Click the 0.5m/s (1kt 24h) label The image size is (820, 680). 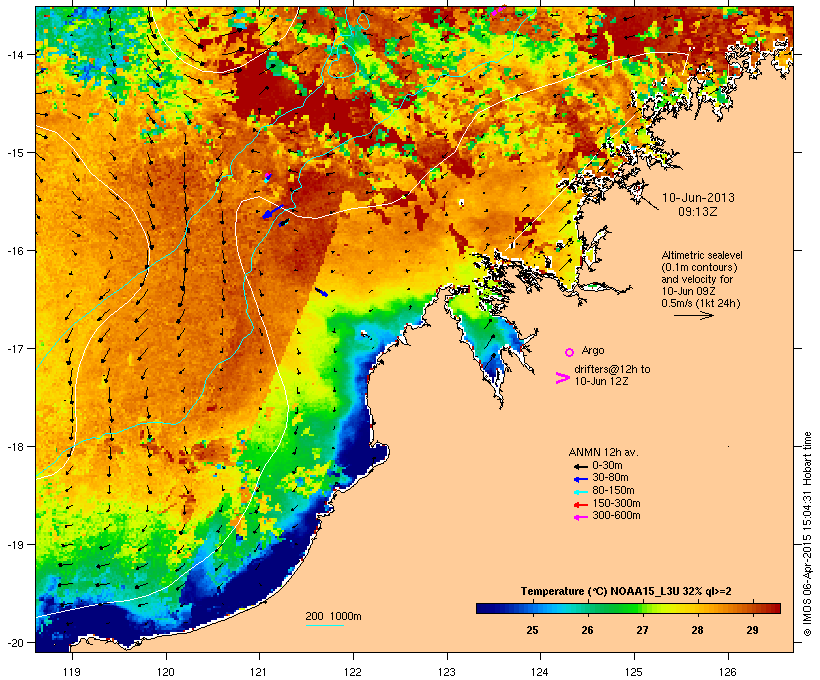pos(701,303)
